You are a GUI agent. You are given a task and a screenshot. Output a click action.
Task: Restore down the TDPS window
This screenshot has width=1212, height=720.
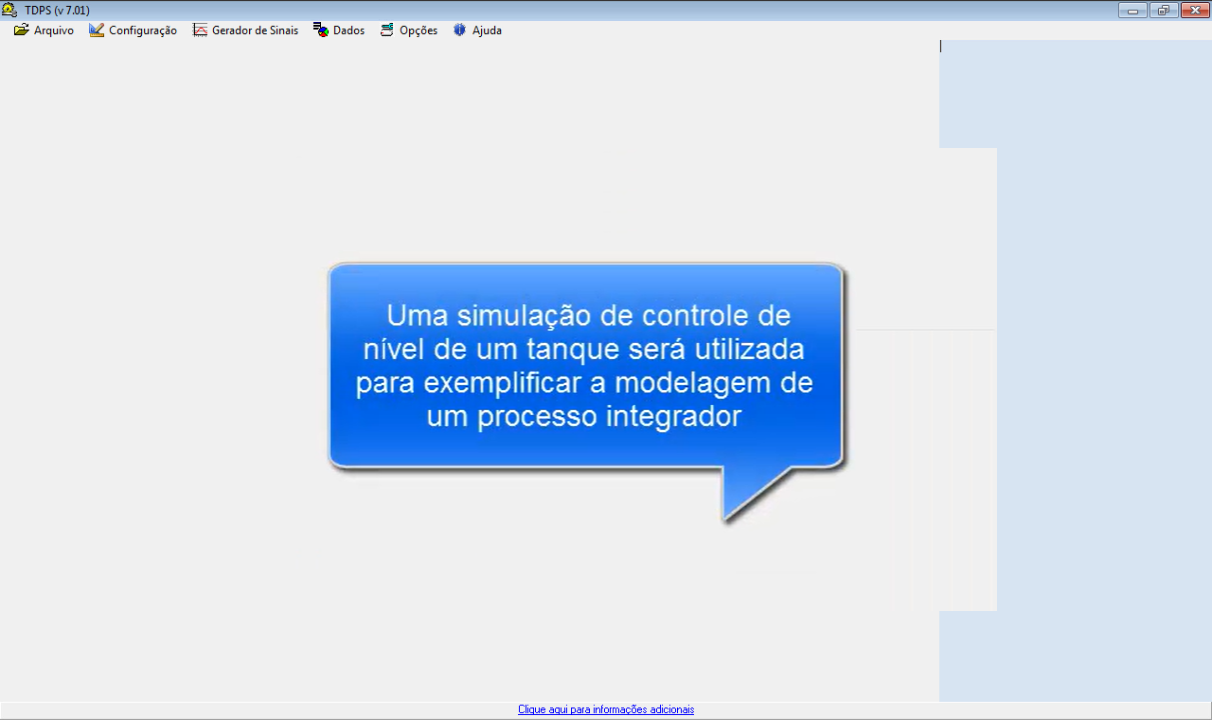coord(1163,10)
